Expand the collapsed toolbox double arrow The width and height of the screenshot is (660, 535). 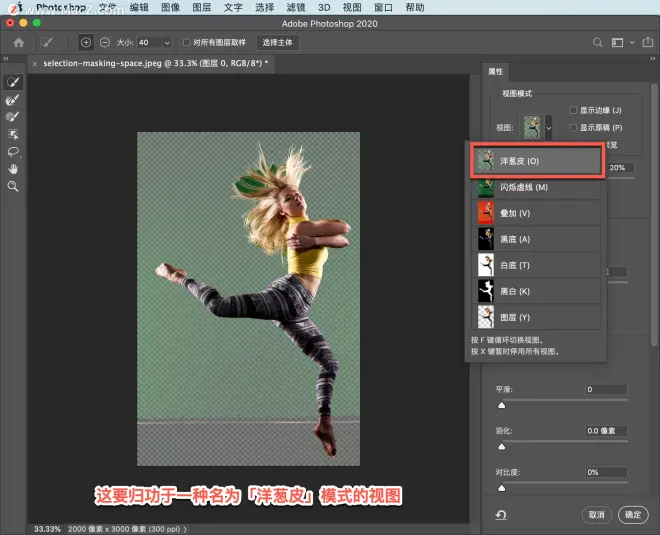coord(5,59)
